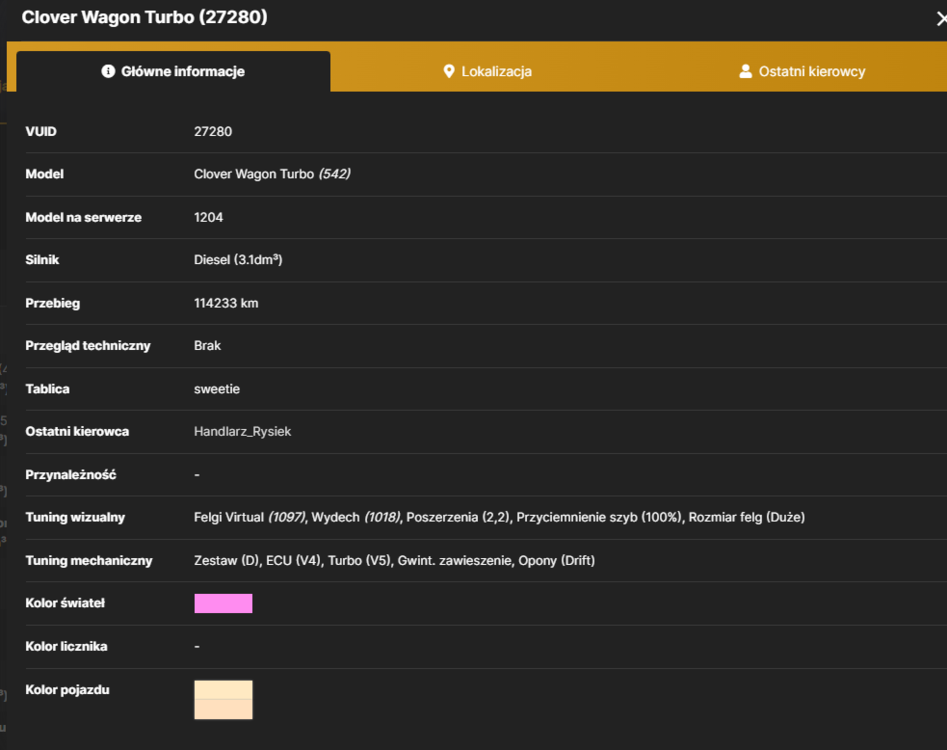Click the Gwint. zawieszenie entry

454,560
